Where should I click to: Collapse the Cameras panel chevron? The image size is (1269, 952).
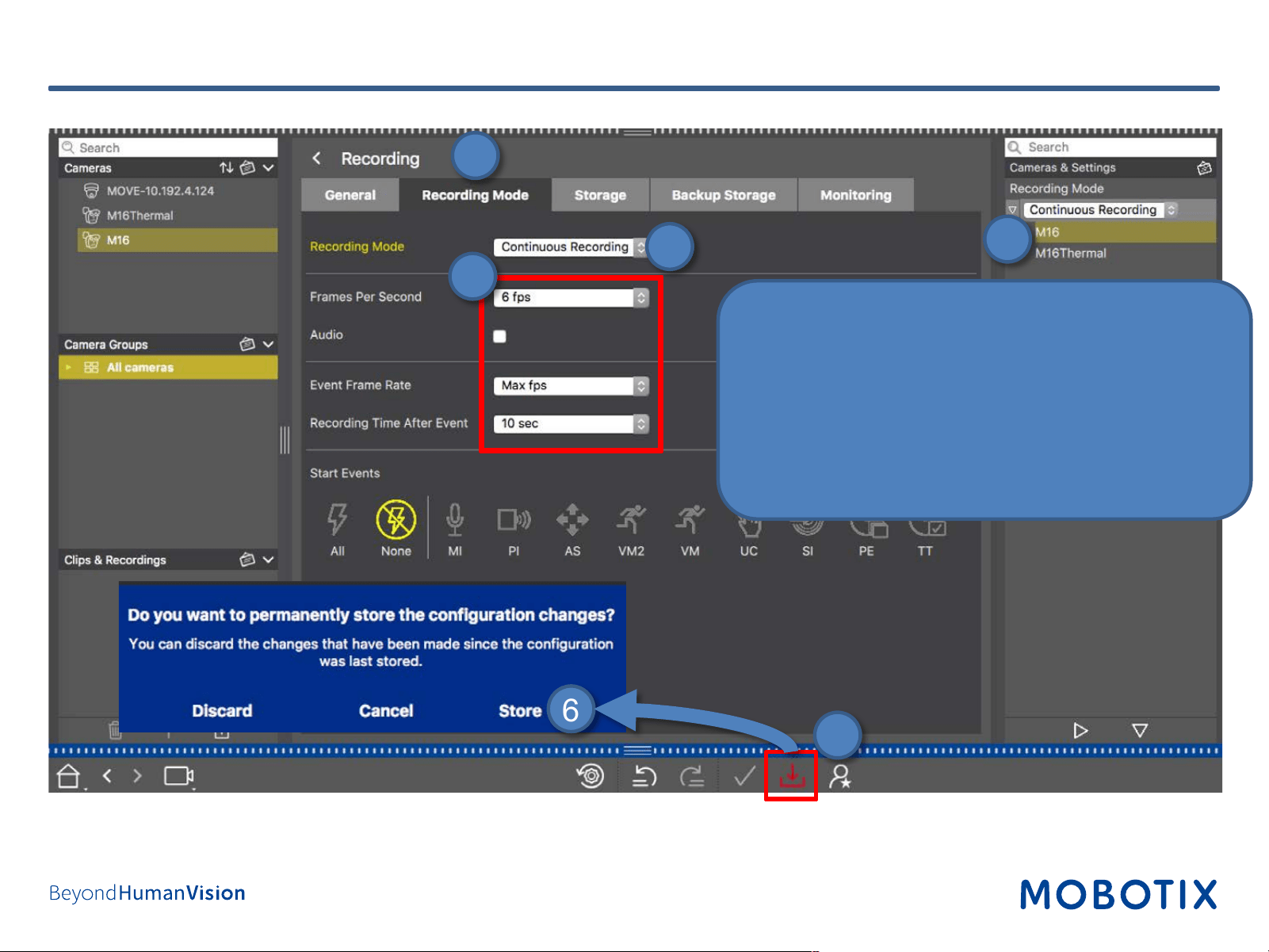[269, 168]
